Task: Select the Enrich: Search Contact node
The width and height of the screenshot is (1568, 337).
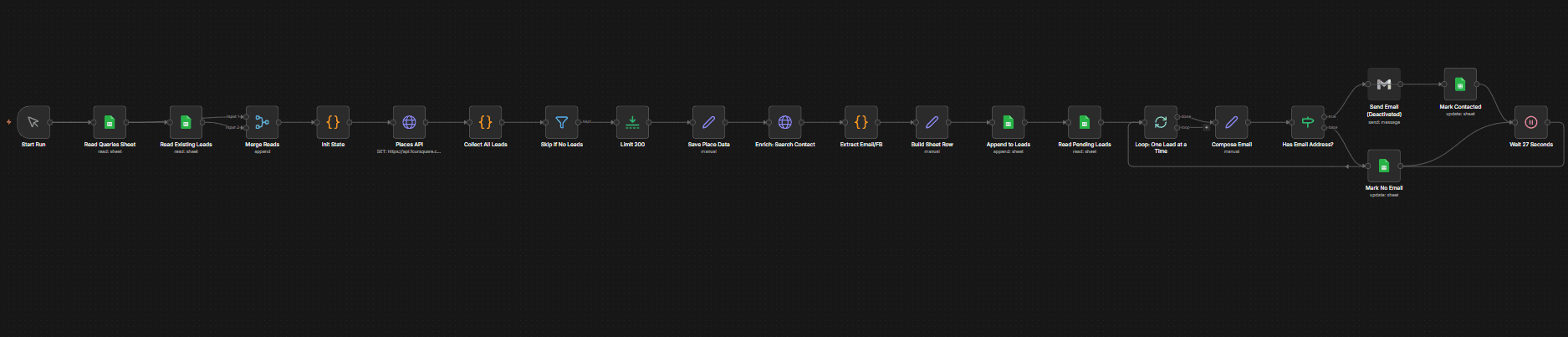Action: (x=785, y=122)
